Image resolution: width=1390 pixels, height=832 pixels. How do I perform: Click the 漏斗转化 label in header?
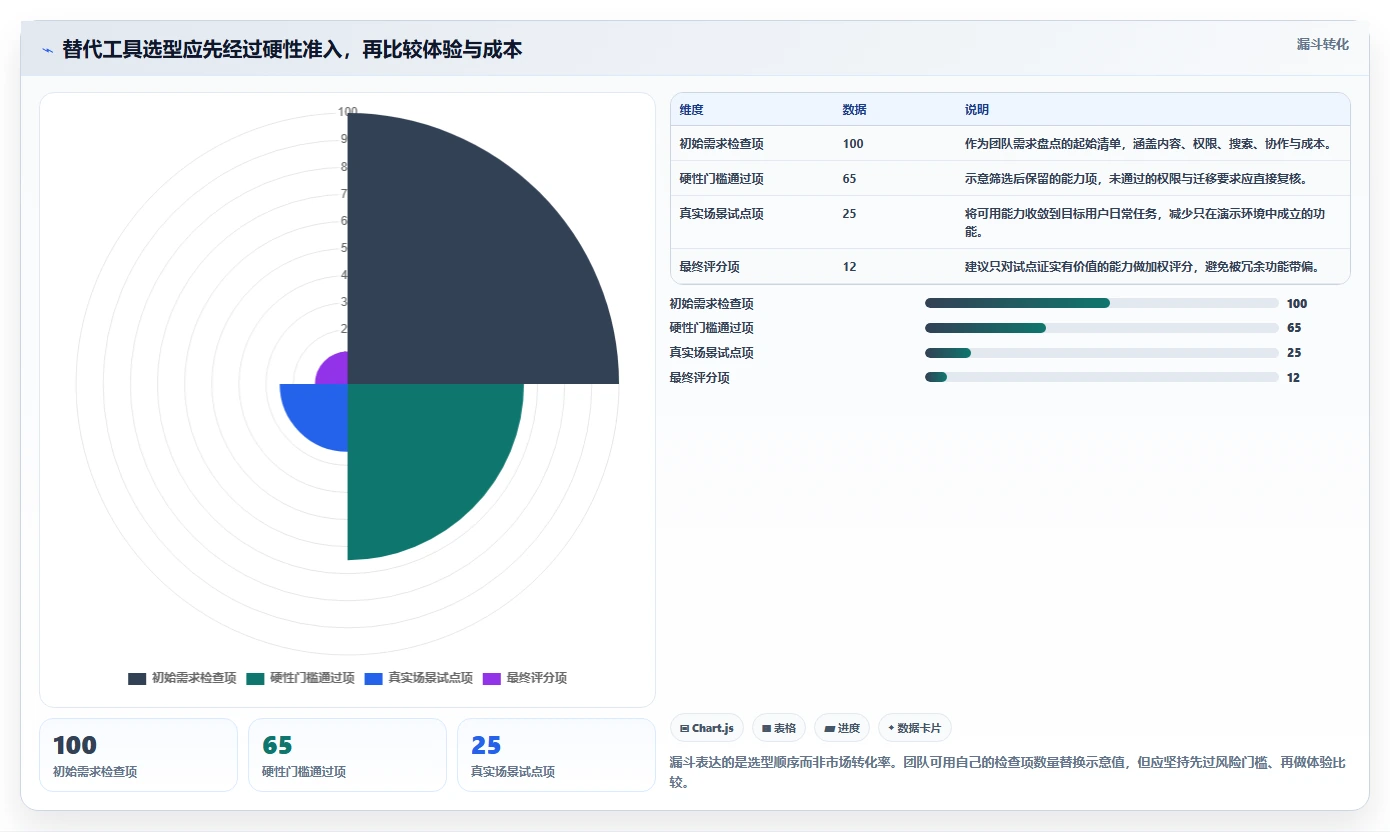tap(1322, 44)
